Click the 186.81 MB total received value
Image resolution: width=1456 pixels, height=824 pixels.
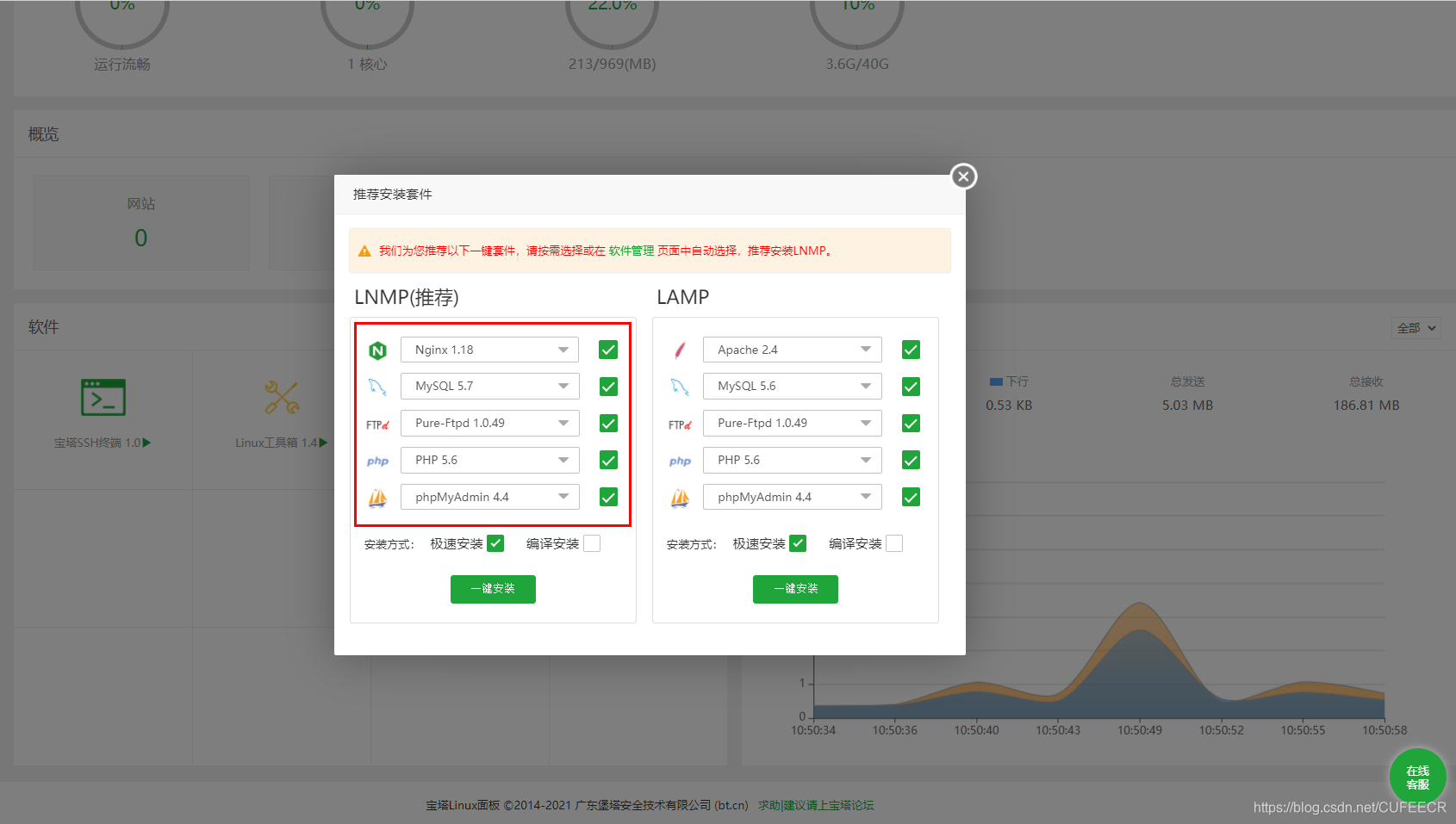pos(1366,405)
